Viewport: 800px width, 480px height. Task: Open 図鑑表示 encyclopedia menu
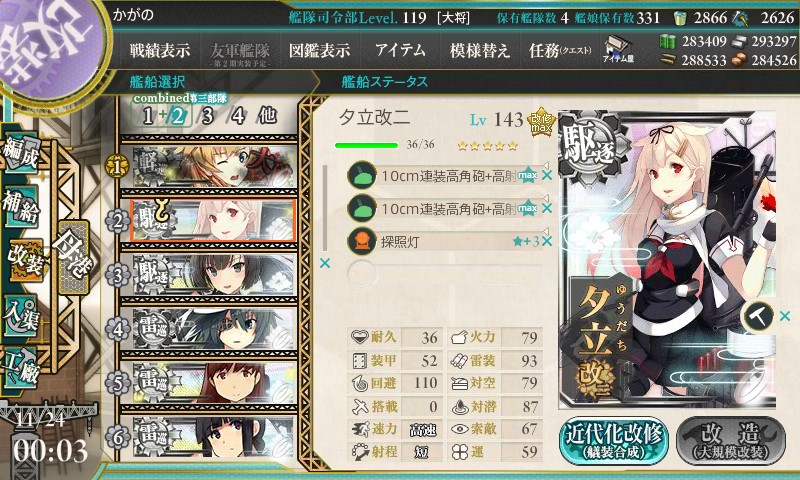(x=319, y=50)
